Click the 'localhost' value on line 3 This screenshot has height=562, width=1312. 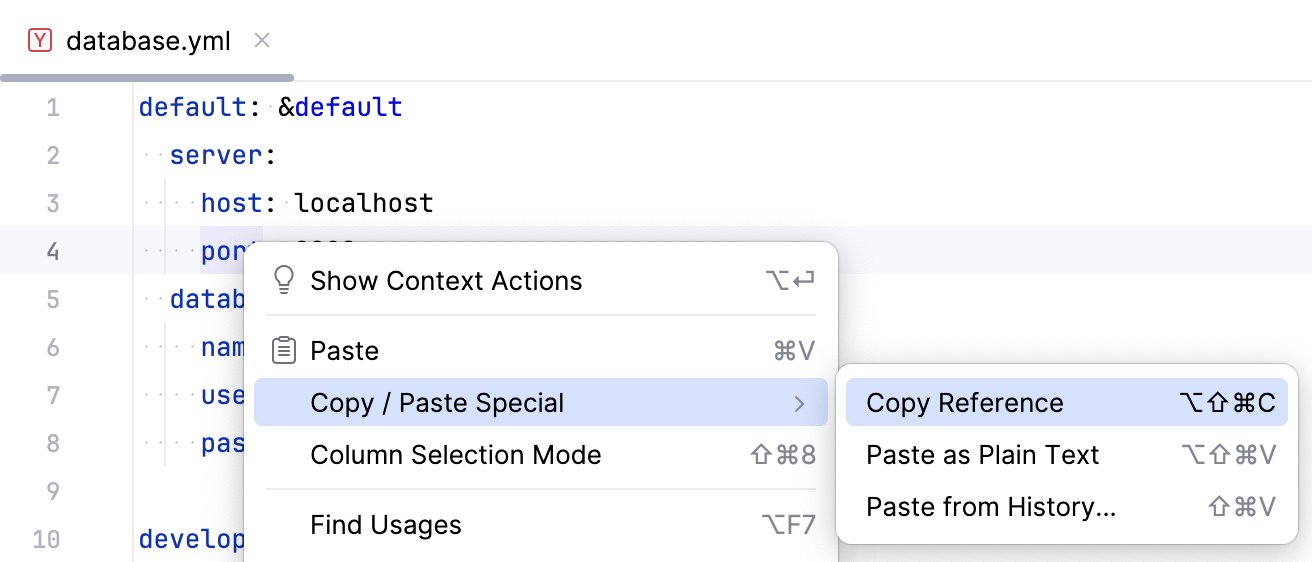[364, 203]
